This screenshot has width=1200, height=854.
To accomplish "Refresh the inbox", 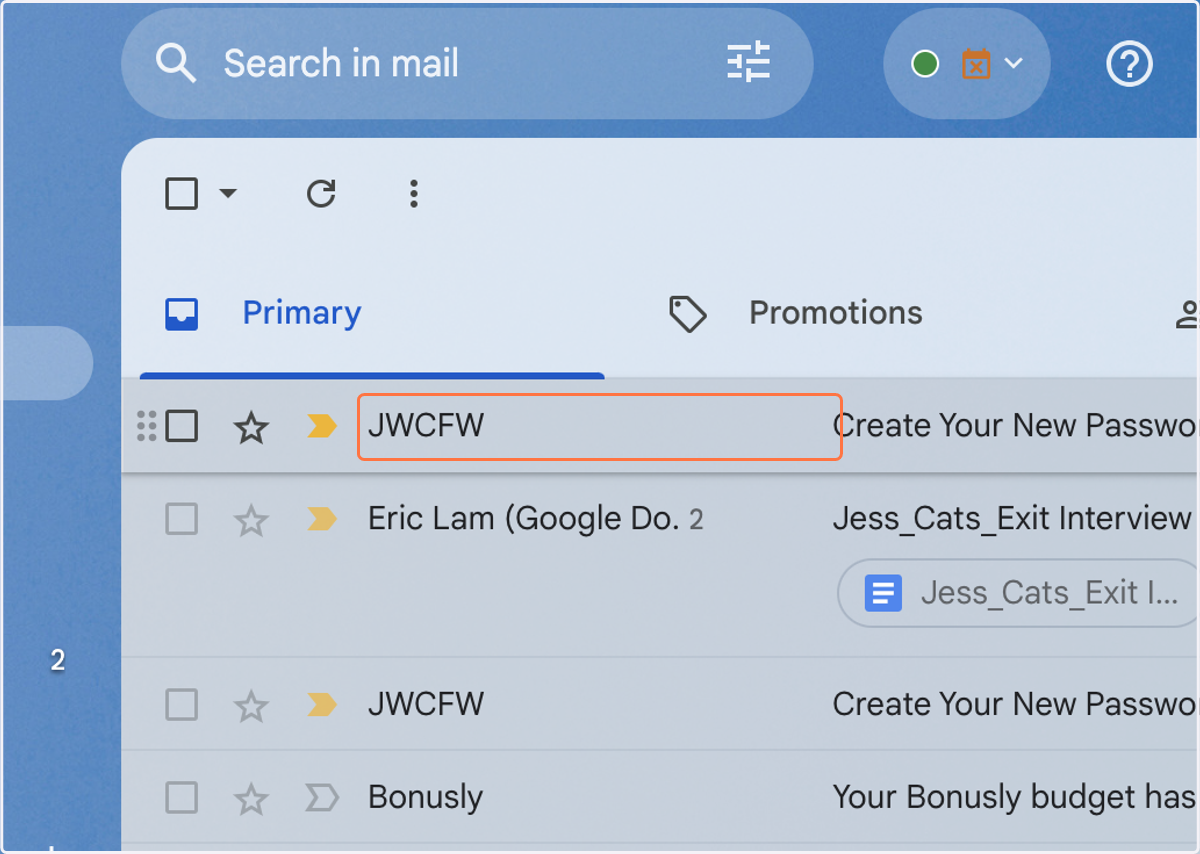I will point(321,193).
